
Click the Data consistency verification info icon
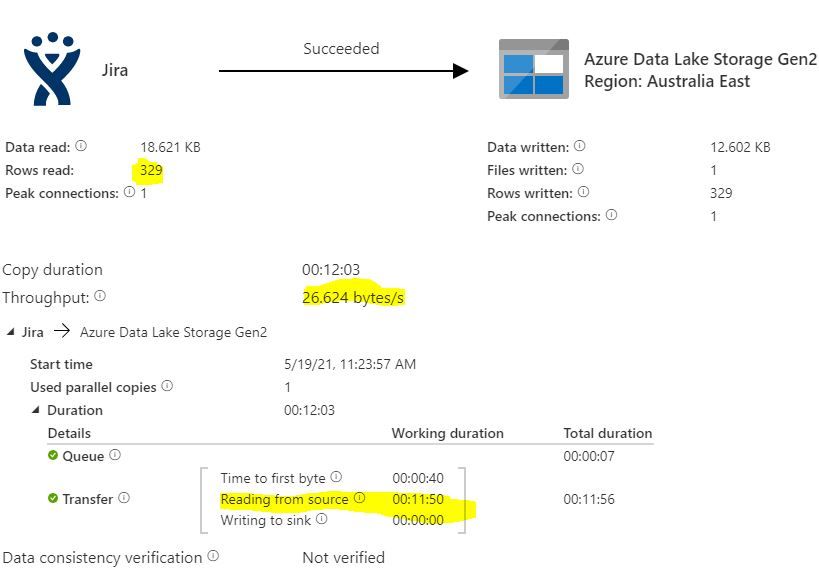point(213,556)
